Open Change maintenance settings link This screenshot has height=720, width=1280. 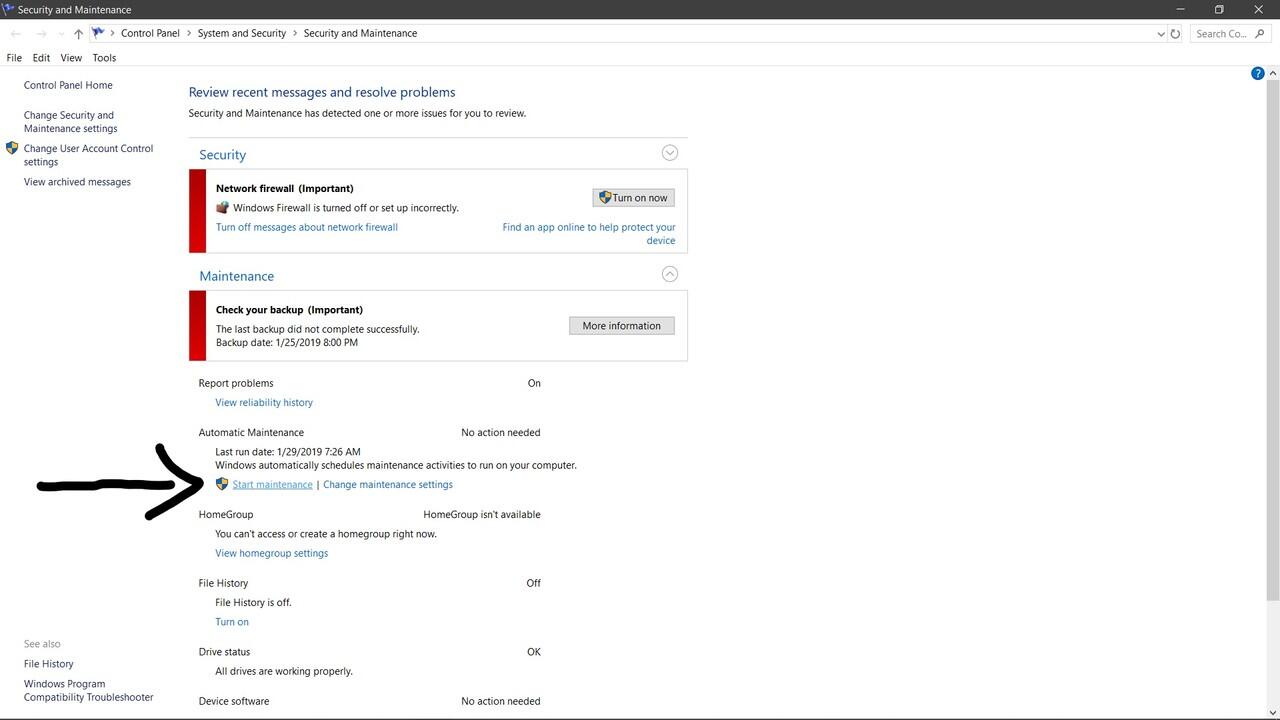click(x=388, y=485)
